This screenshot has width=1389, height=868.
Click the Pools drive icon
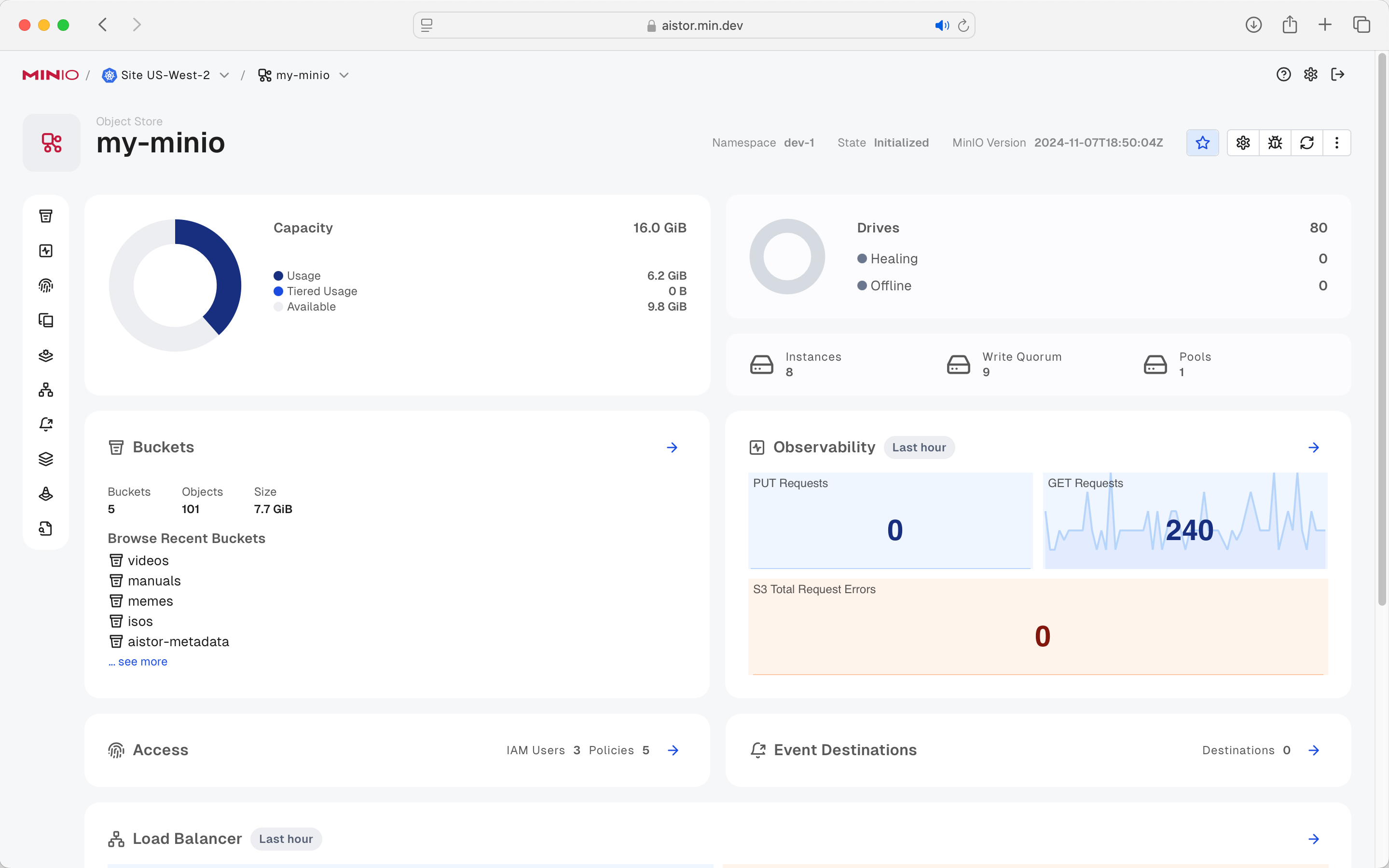pyautogui.click(x=1155, y=365)
